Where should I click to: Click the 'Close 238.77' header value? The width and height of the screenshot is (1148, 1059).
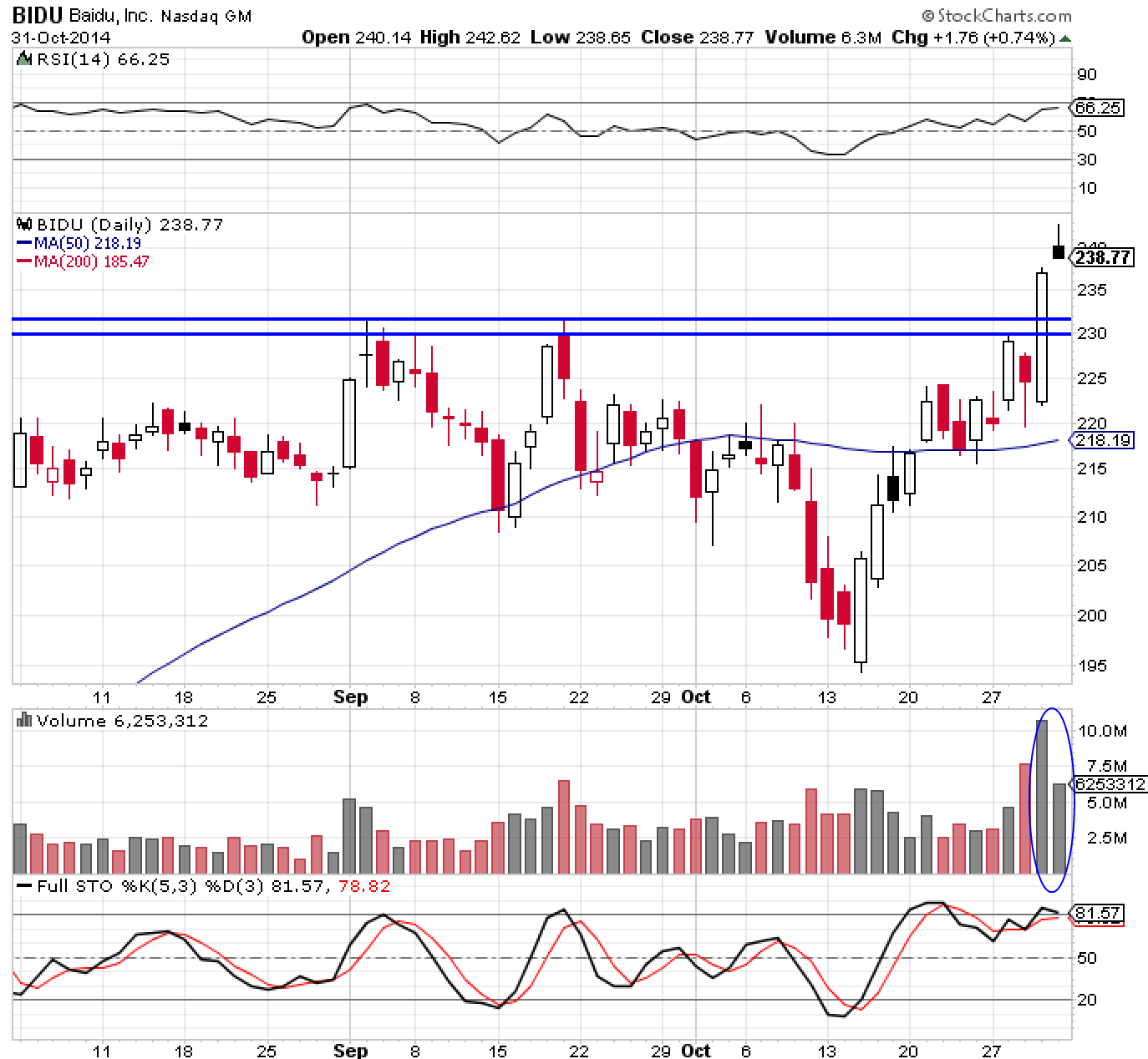pyautogui.click(x=698, y=38)
